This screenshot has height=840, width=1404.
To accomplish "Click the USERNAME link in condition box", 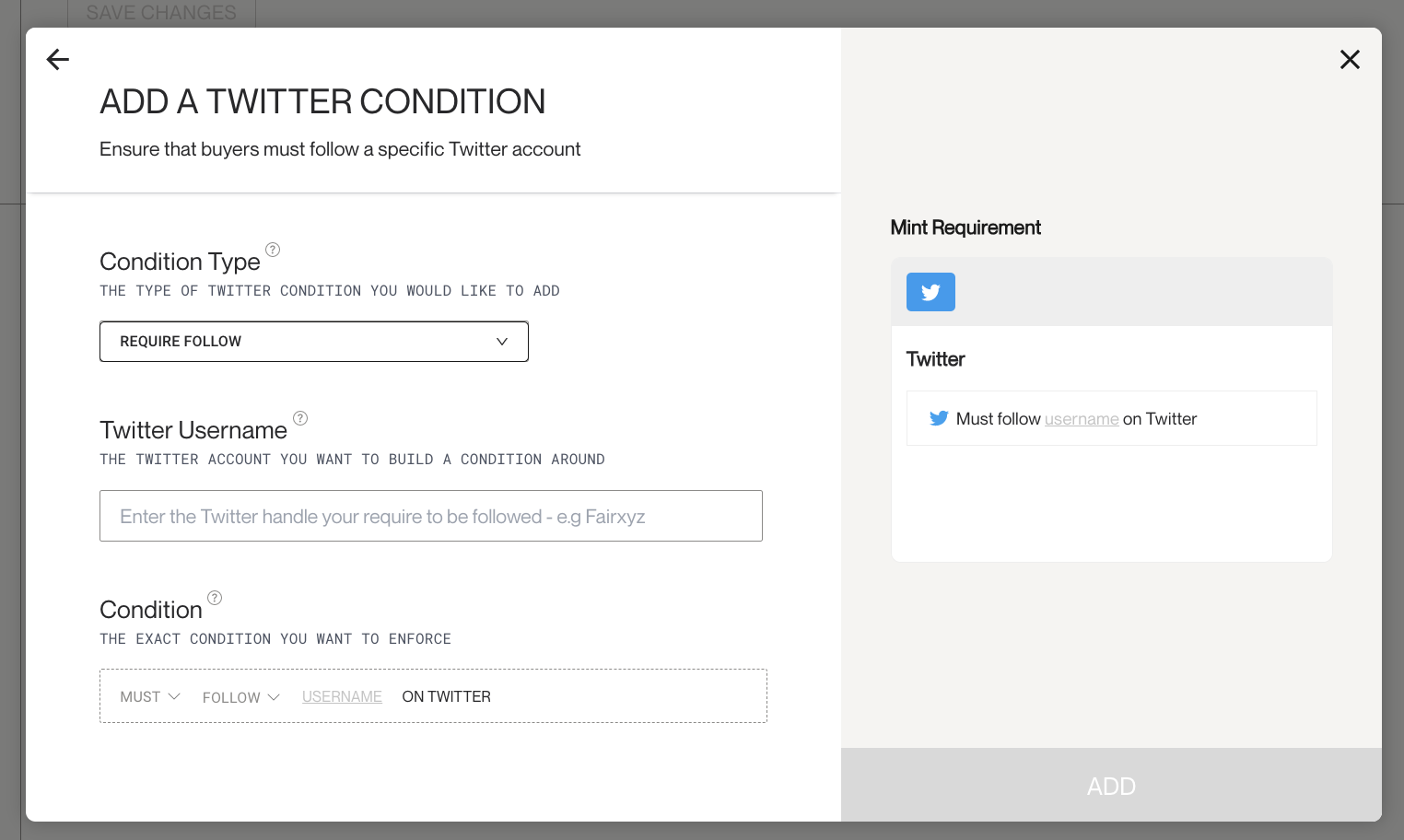I will tap(342, 697).
